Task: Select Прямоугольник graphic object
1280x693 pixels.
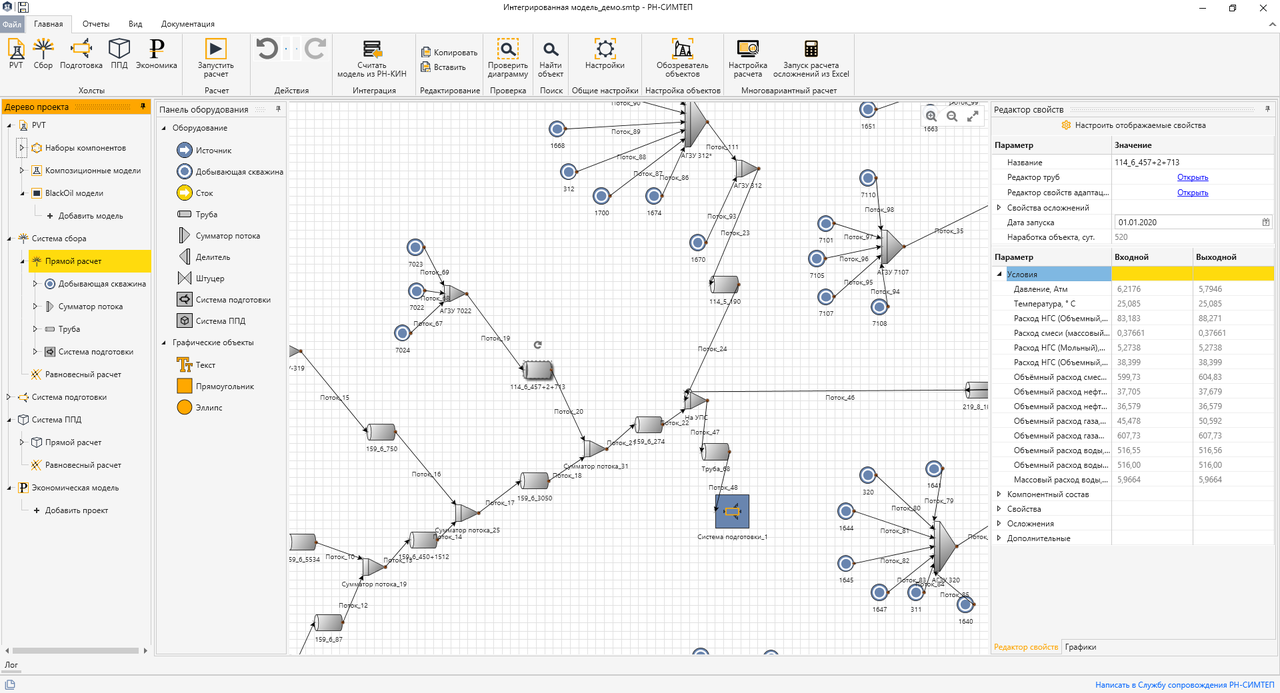Action: (x=214, y=386)
